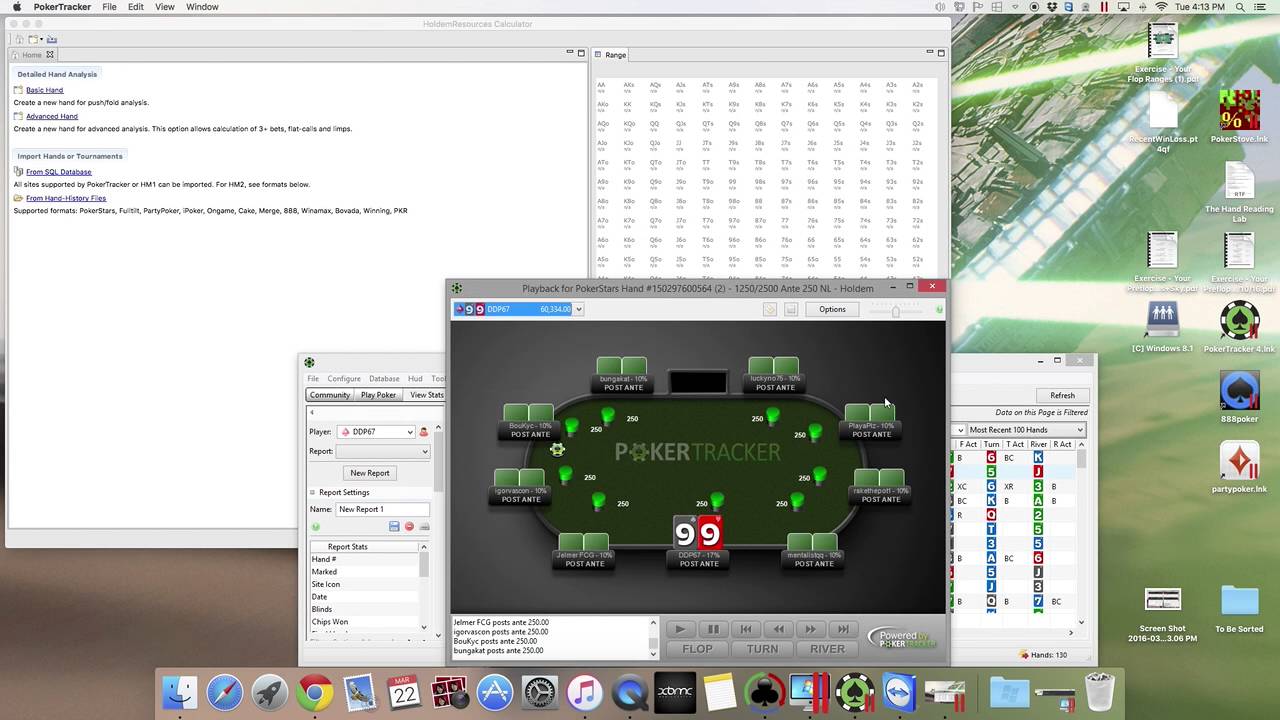Click the From Hand-History Files link
Viewport: 1280px width, 720px height.
[x=66, y=198]
